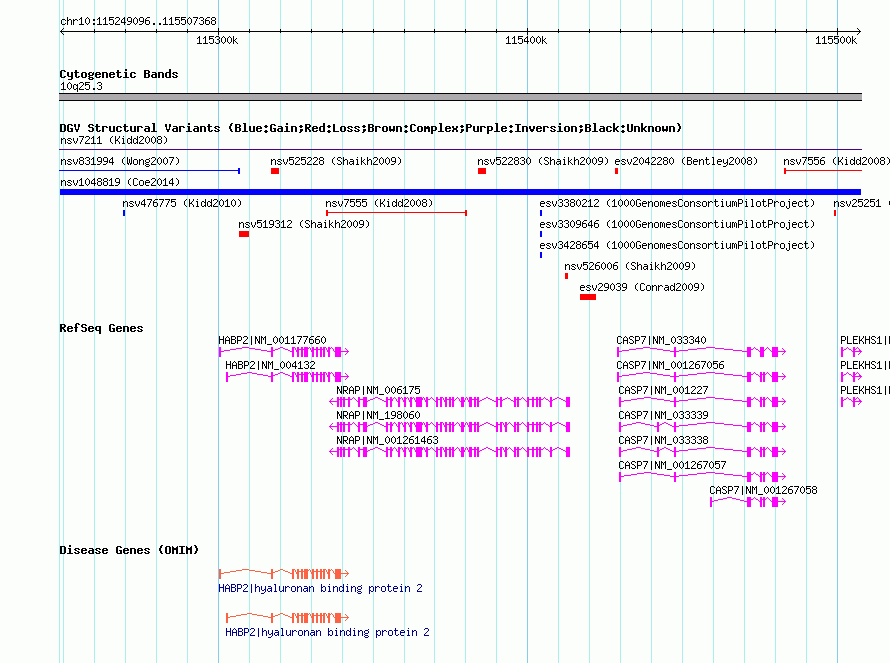Select the RefSeq Genes track title

pyautogui.click(x=101, y=328)
